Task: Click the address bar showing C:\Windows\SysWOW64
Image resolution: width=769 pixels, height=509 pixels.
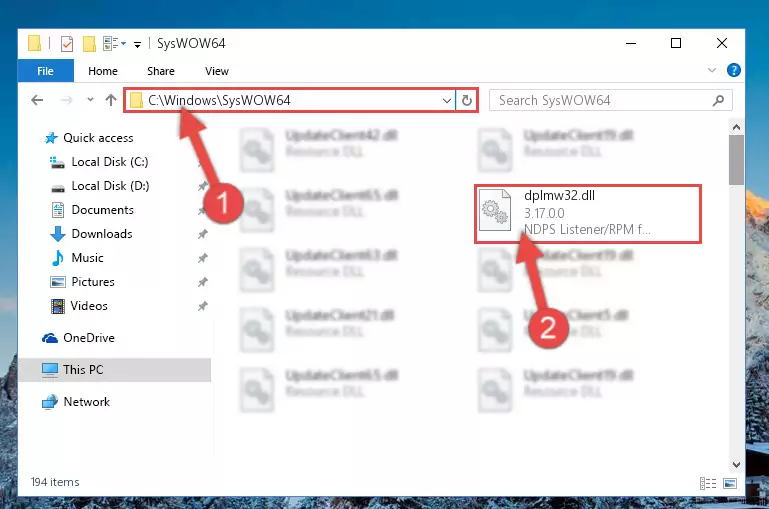Action: point(289,101)
